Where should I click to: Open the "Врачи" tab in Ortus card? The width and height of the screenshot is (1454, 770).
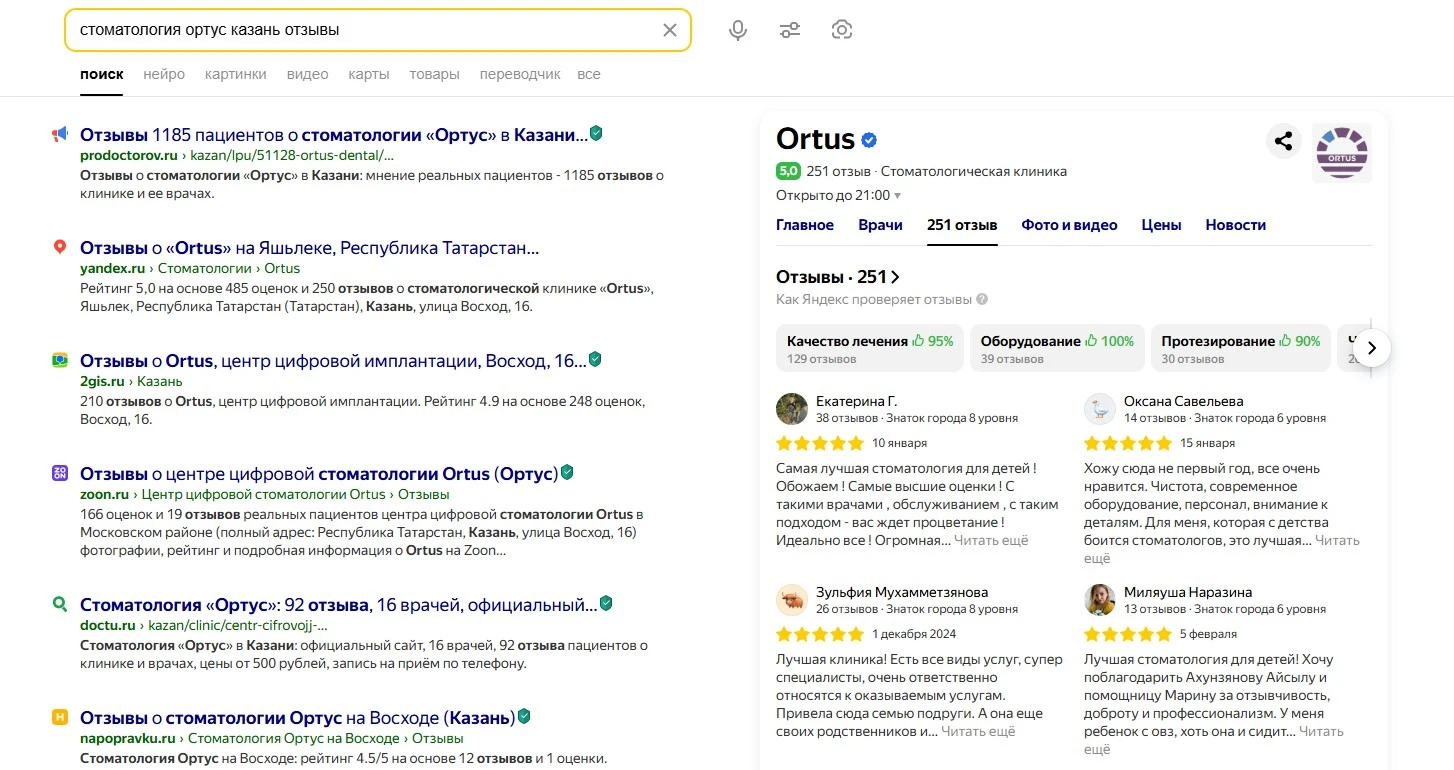(x=880, y=225)
